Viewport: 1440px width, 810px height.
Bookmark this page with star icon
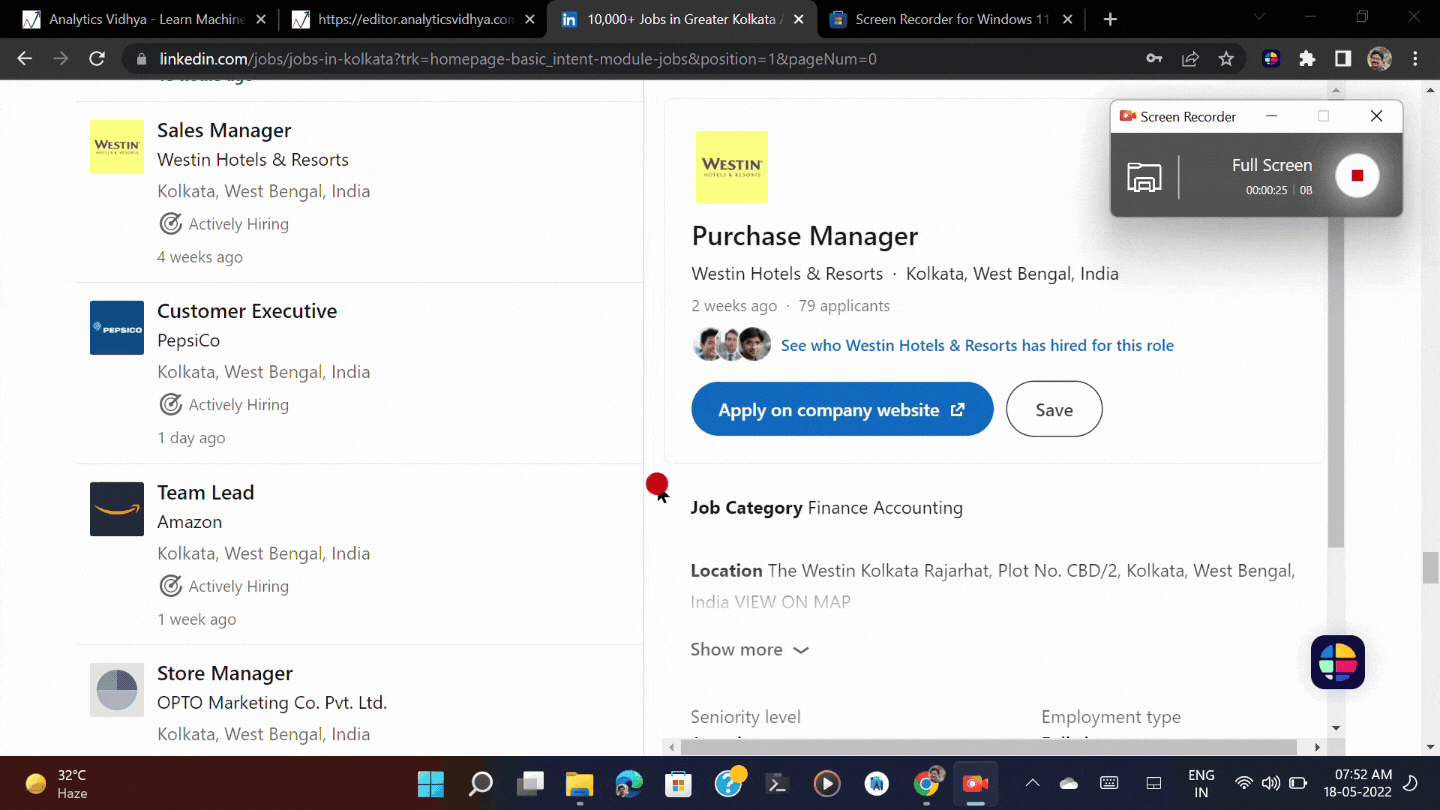tap(1226, 59)
